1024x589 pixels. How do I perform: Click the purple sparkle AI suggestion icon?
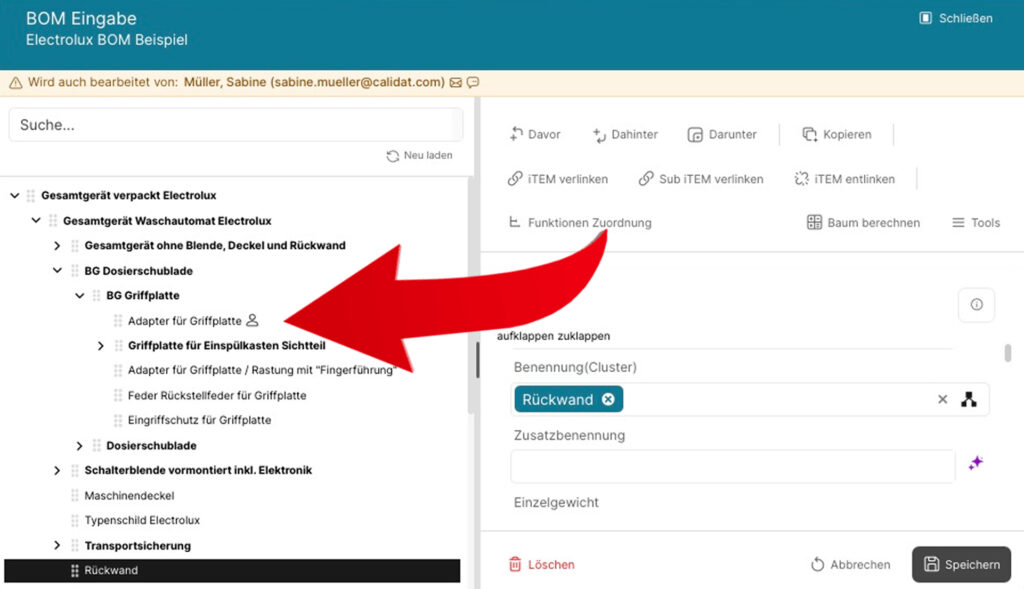(976, 464)
